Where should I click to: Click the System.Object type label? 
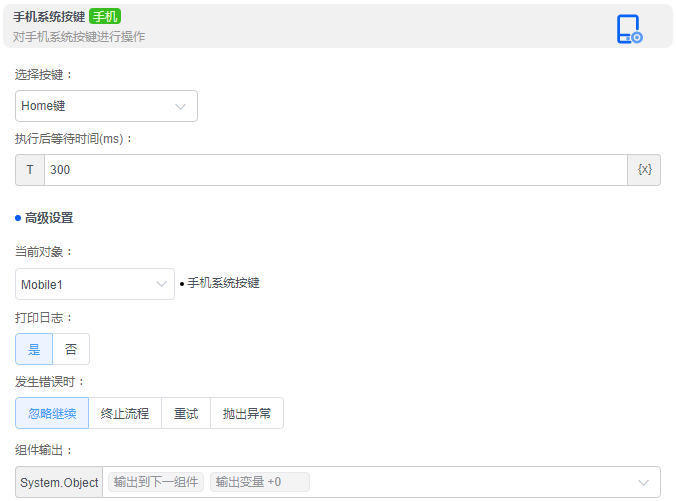click(x=59, y=482)
